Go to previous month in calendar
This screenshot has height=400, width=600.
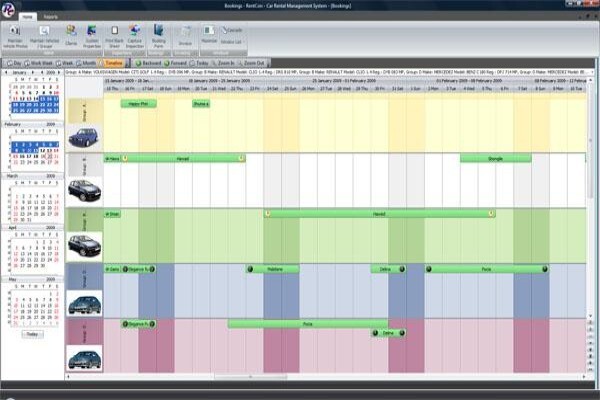point(6,72)
